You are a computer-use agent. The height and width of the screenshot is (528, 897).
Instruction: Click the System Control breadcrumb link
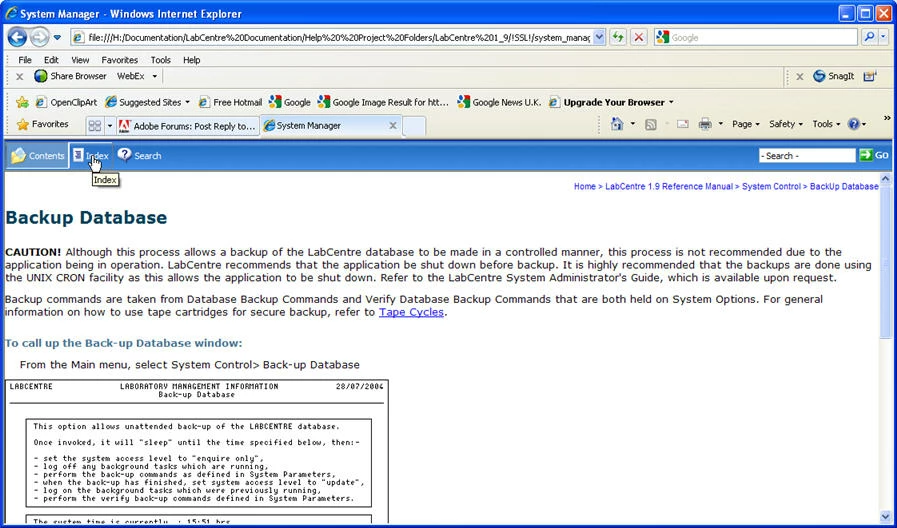(x=771, y=186)
